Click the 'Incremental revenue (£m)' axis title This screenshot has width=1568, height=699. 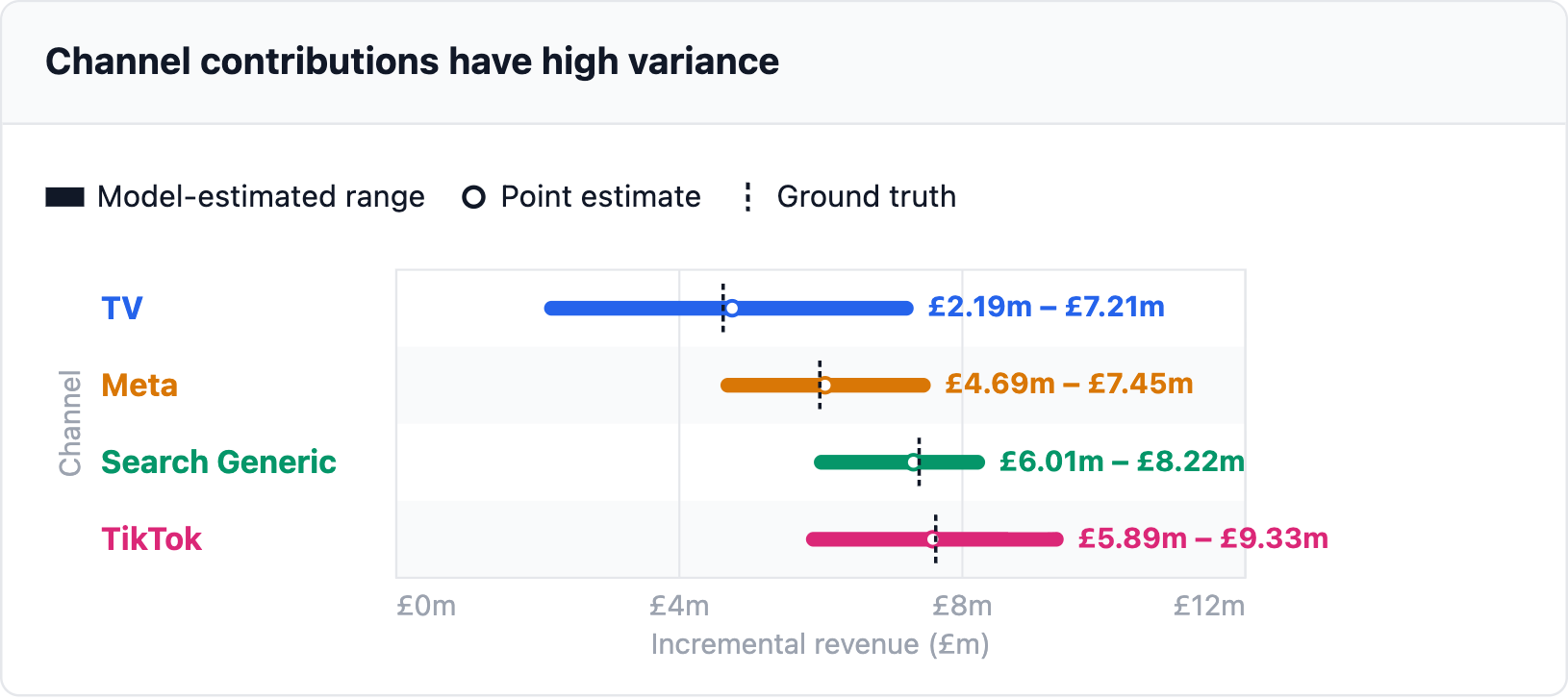pos(821,644)
